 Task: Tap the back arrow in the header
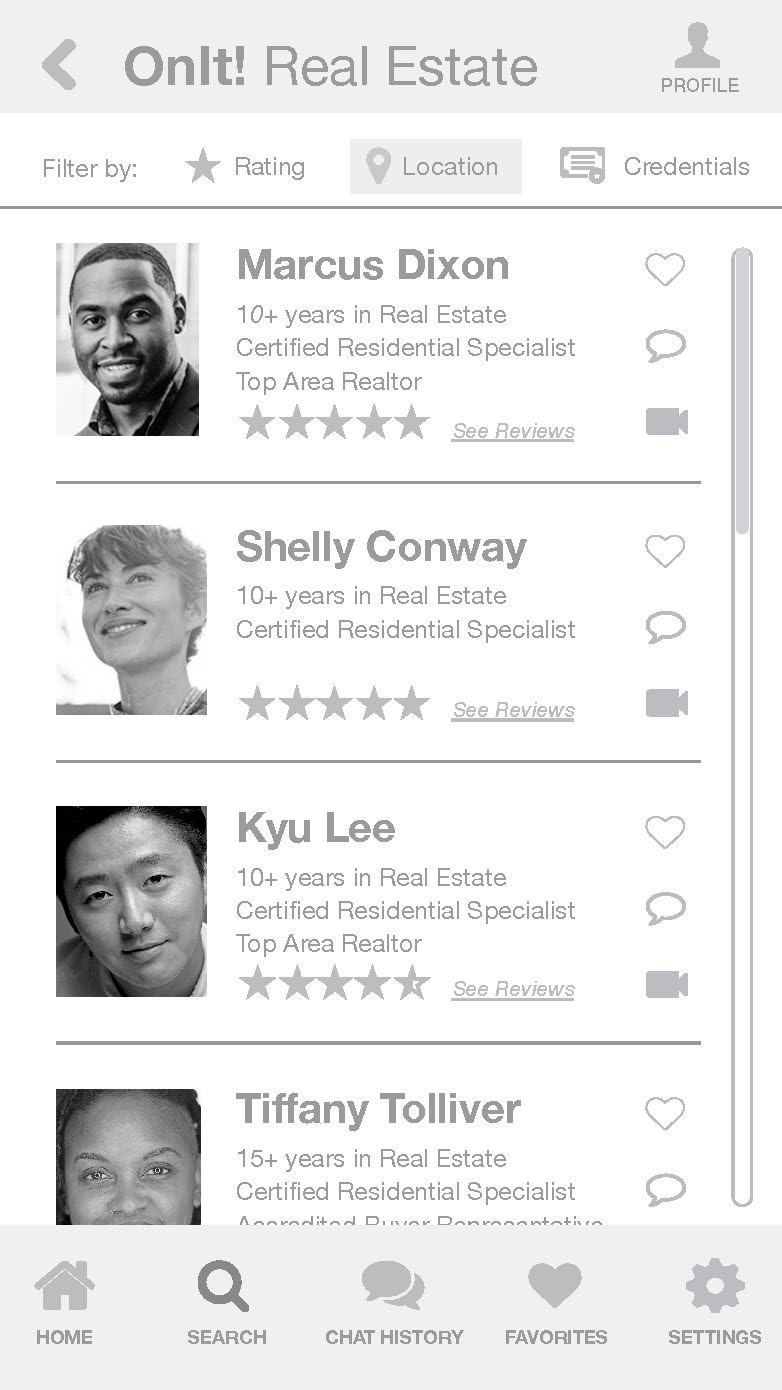pyautogui.click(x=60, y=66)
